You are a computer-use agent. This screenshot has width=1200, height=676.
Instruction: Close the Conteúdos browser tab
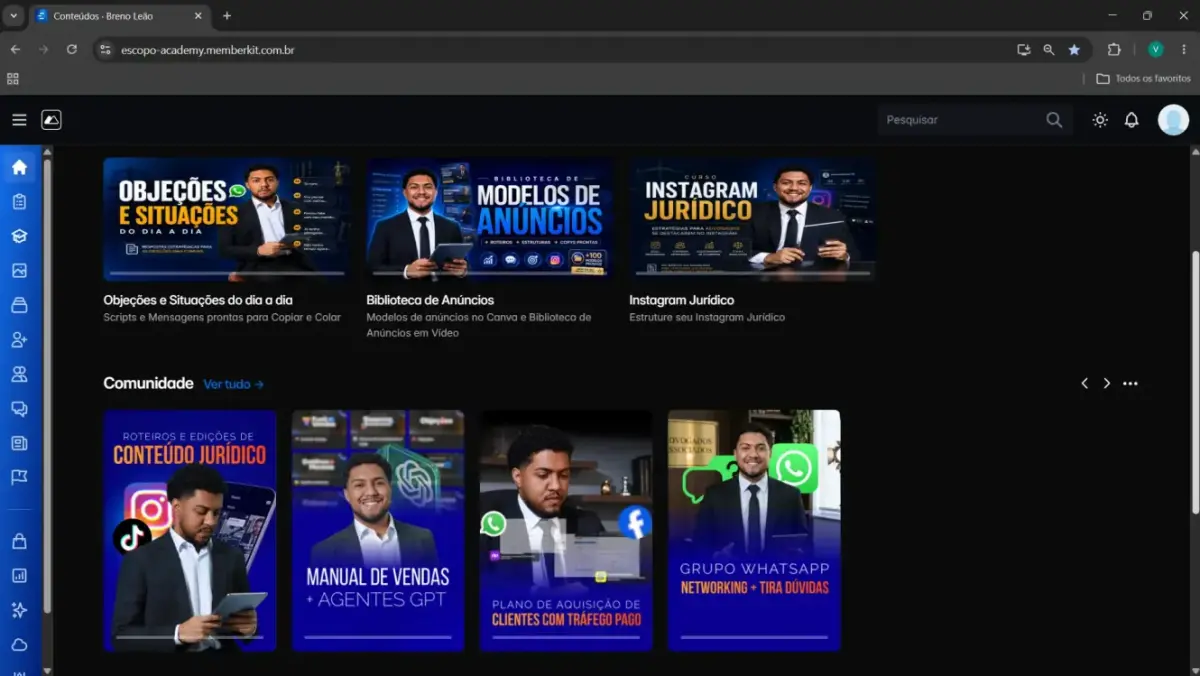click(x=198, y=16)
